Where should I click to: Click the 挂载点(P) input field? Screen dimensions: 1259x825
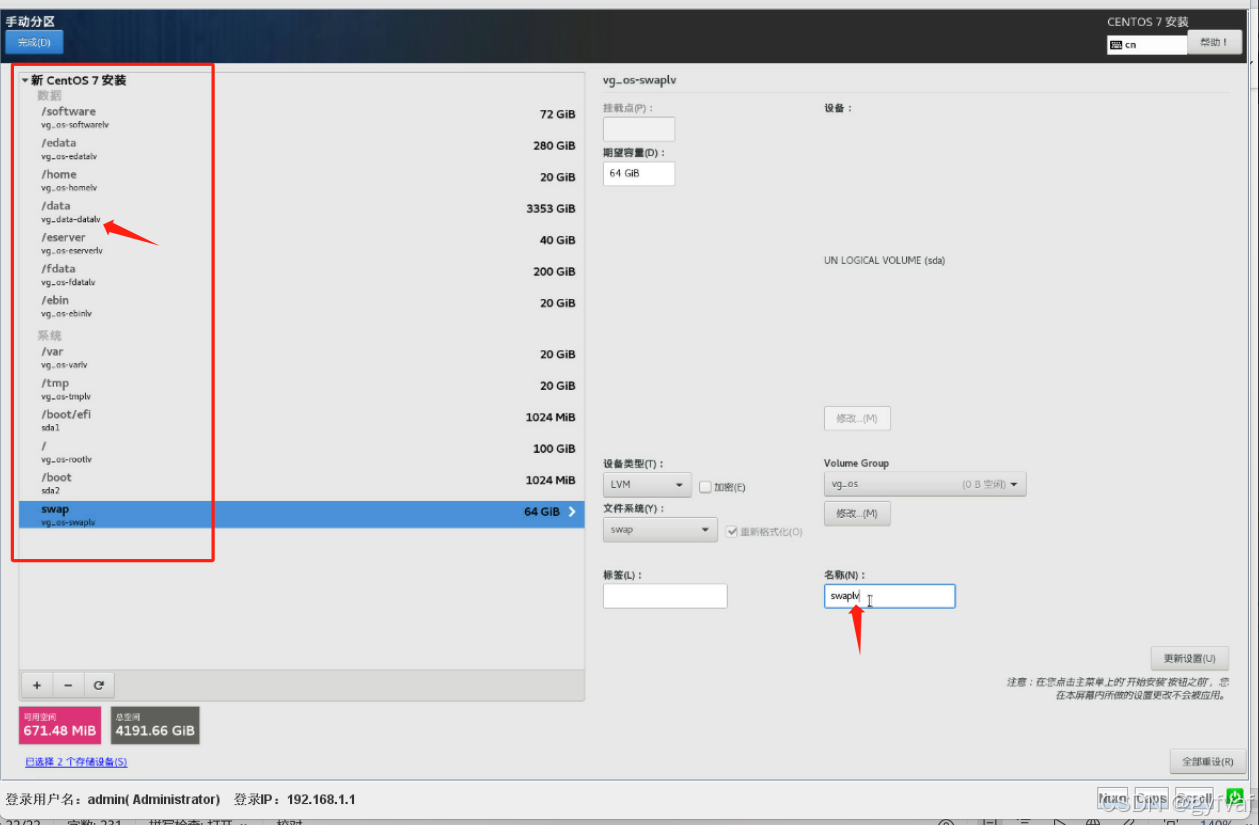(x=639, y=129)
